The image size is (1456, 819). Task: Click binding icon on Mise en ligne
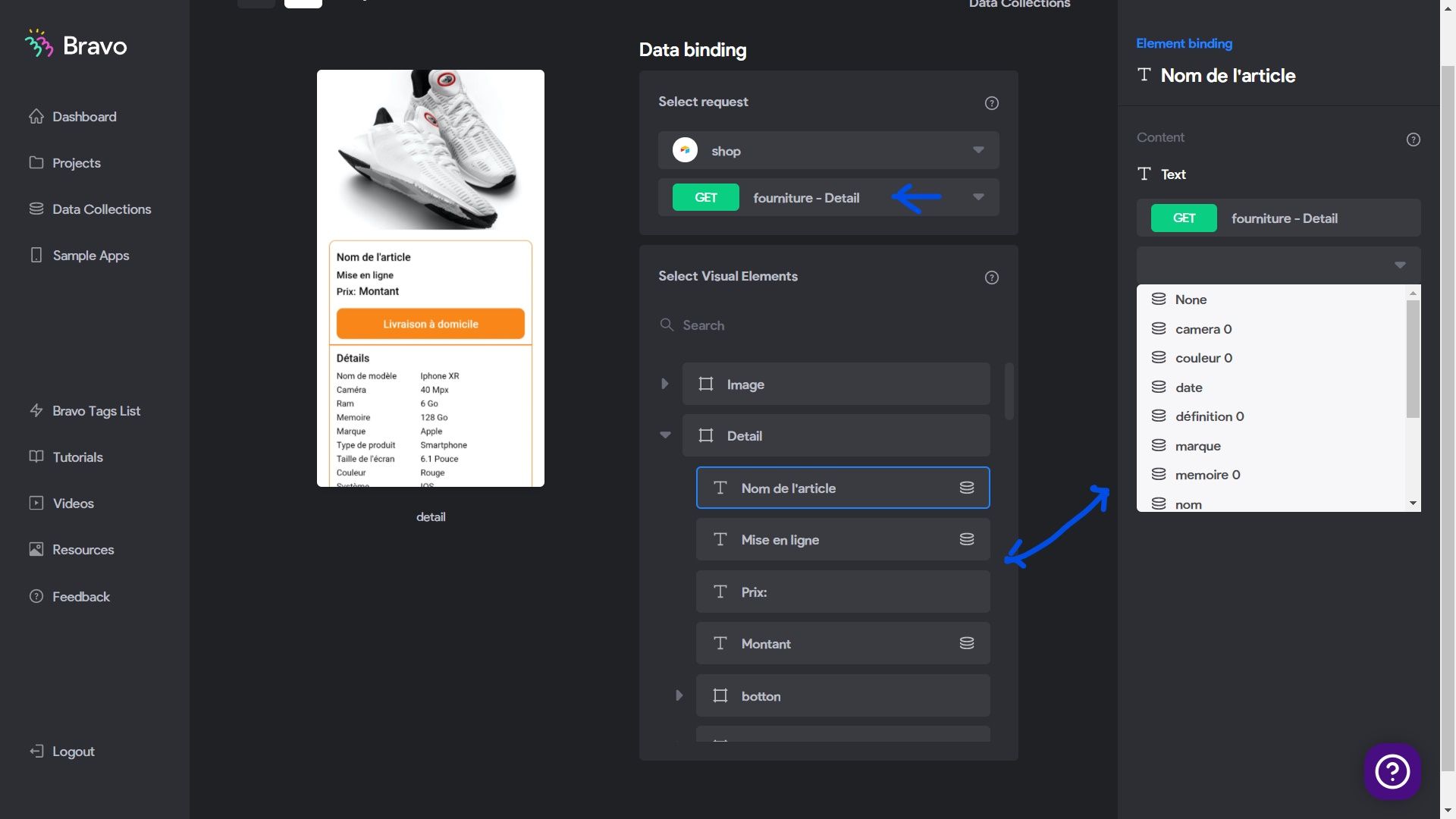pos(966,539)
